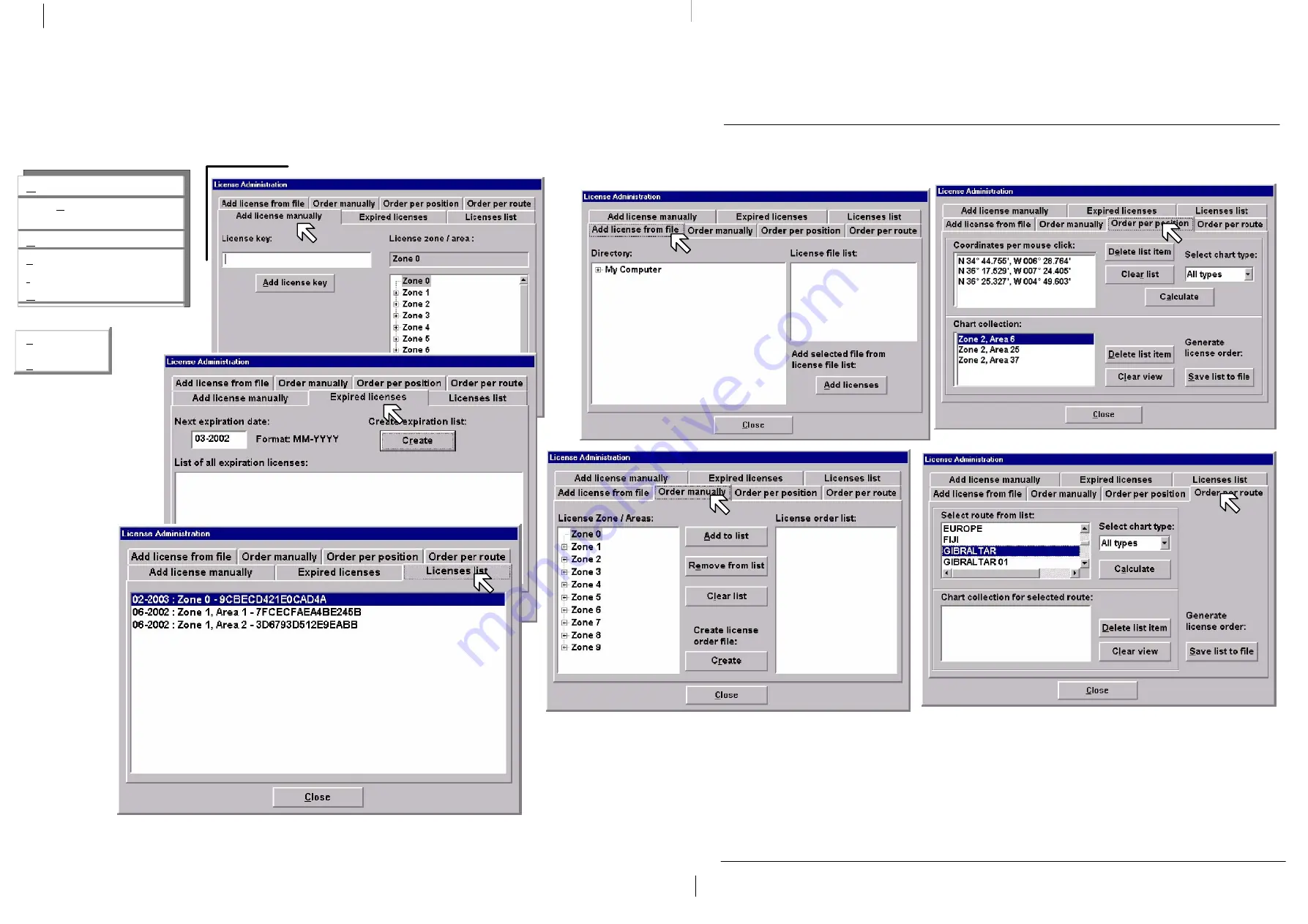Close the Add license from file dialog
1308x924 pixels.
[752, 425]
